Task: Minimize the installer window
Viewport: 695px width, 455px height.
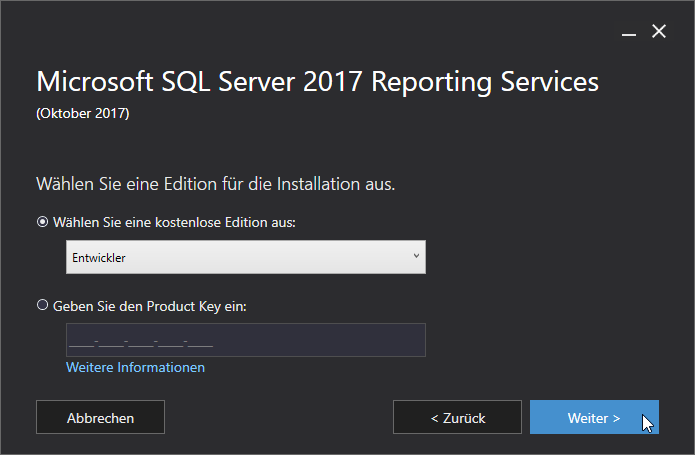Action: tap(629, 32)
